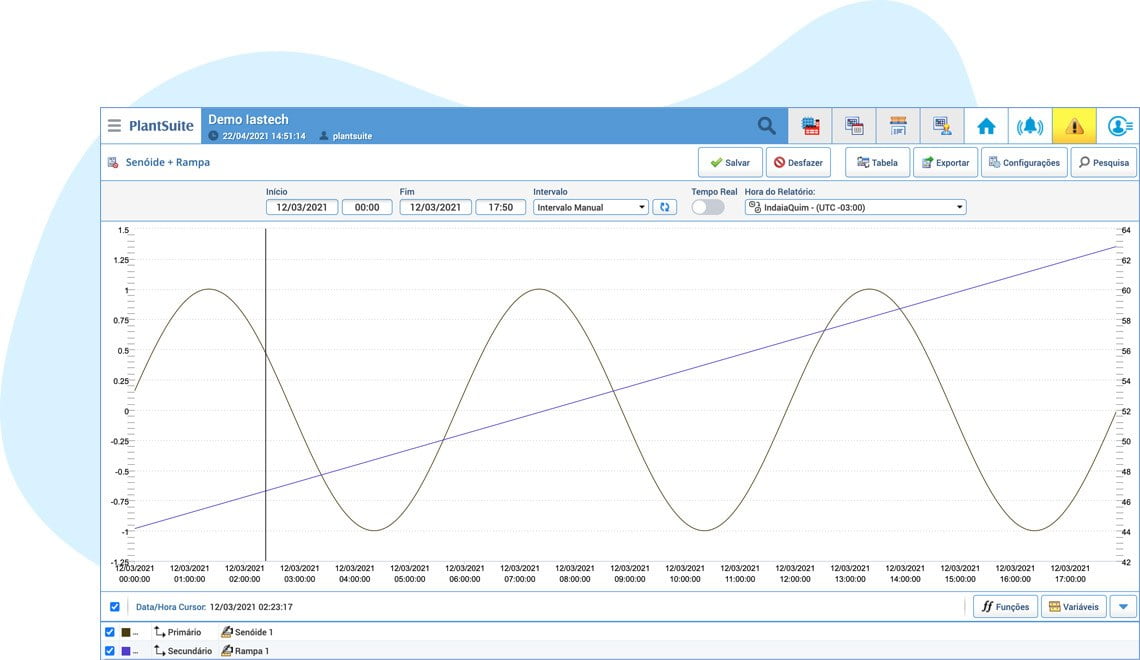Go to the Home screen icon
This screenshot has height=660, width=1140.
[986, 126]
